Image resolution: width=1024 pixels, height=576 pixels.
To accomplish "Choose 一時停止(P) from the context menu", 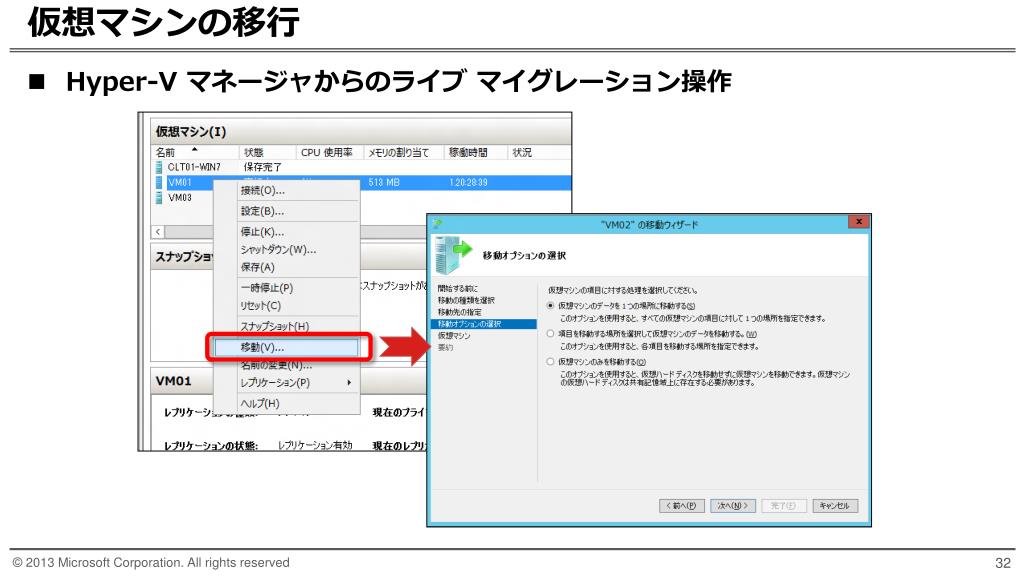I will point(287,288).
